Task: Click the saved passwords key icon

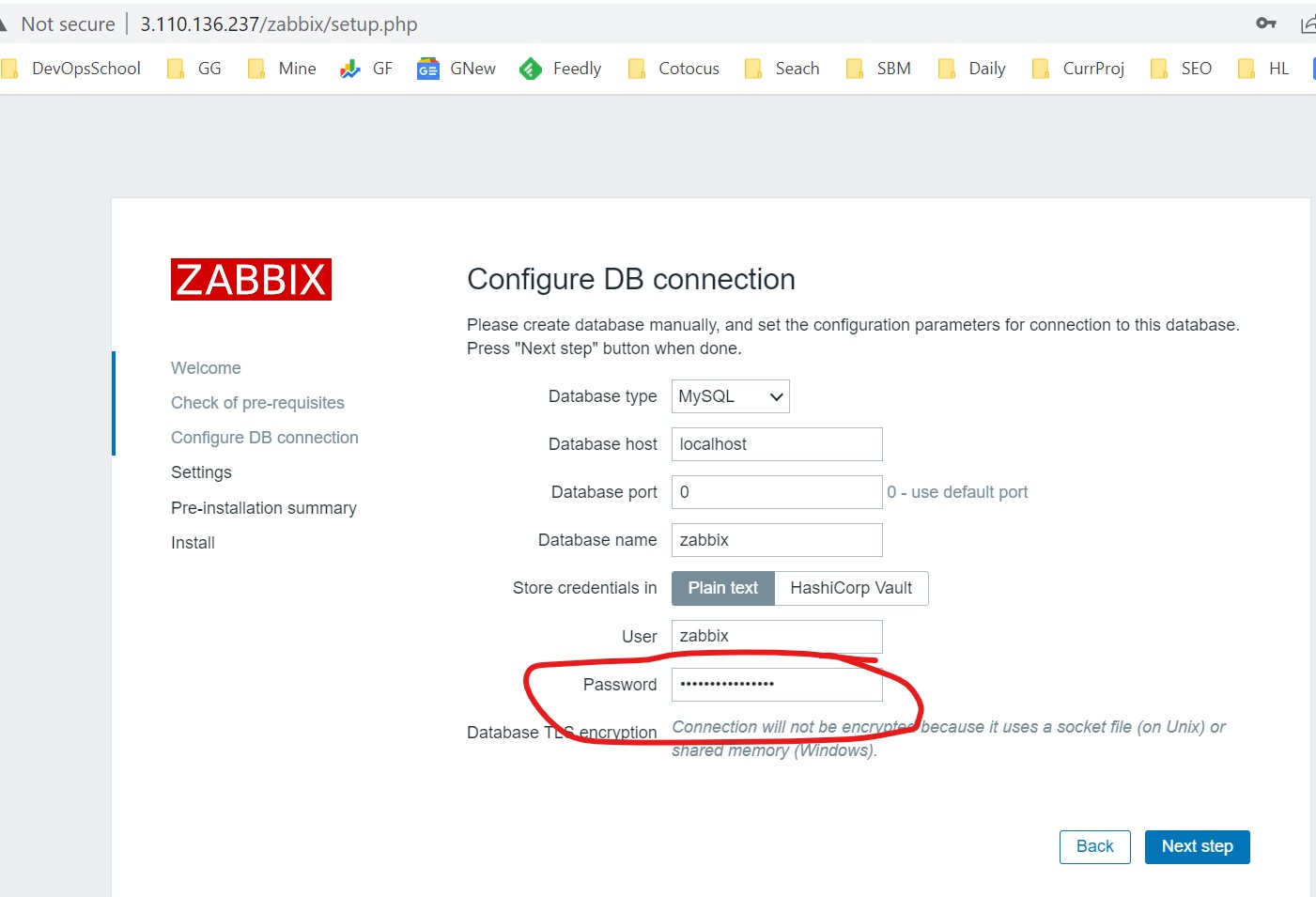Action: (1265, 23)
